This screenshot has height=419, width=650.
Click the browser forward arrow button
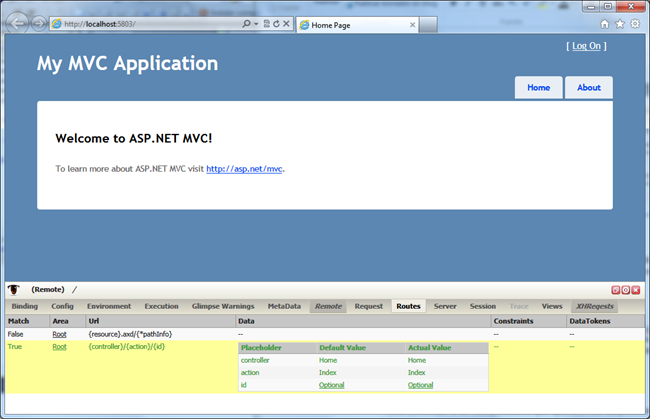[x=37, y=23]
